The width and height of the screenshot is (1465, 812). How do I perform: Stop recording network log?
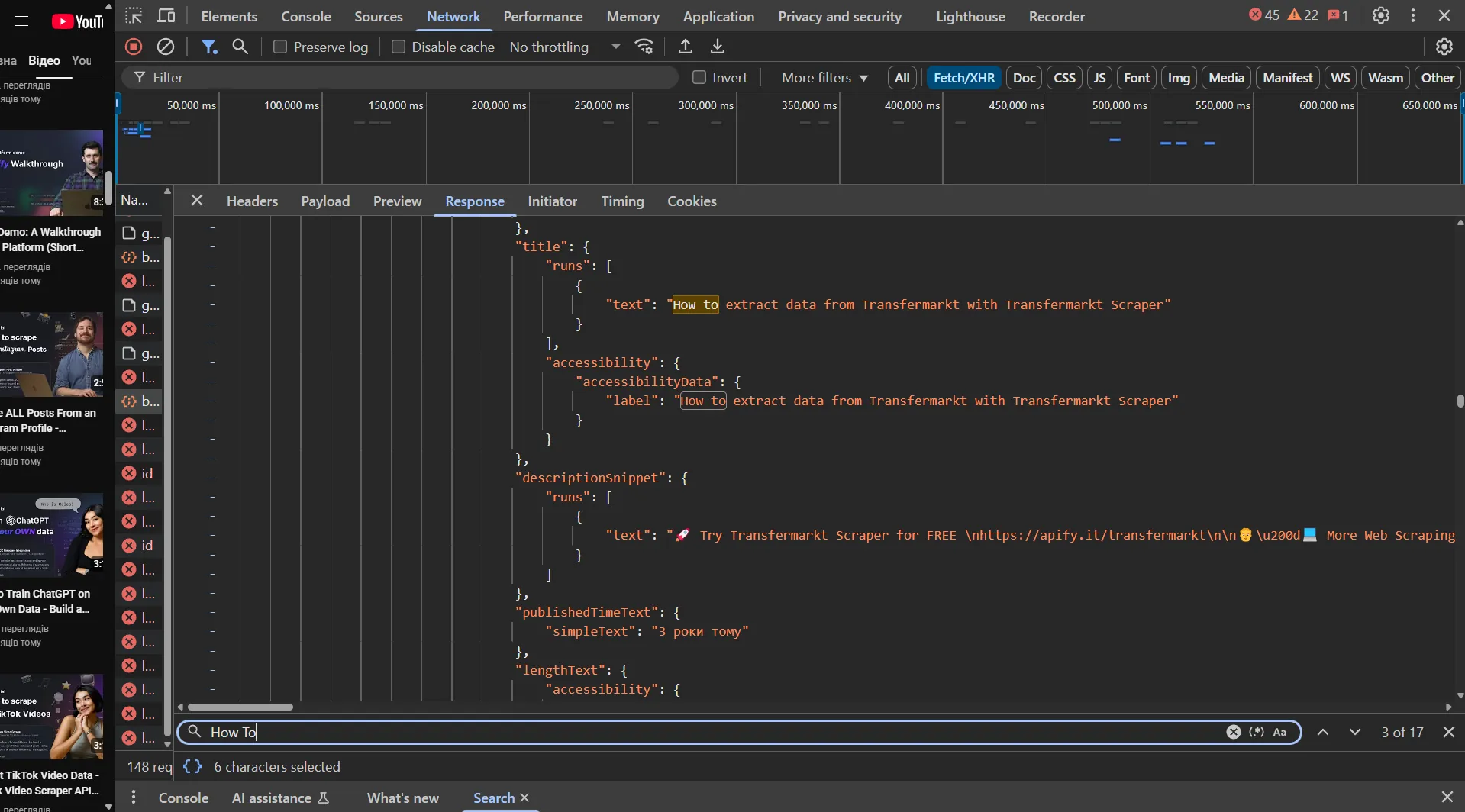pos(134,47)
